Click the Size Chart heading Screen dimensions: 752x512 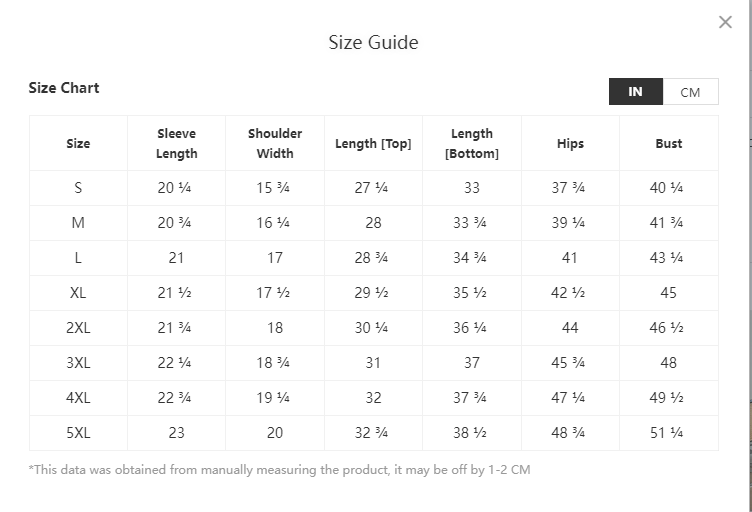64,88
